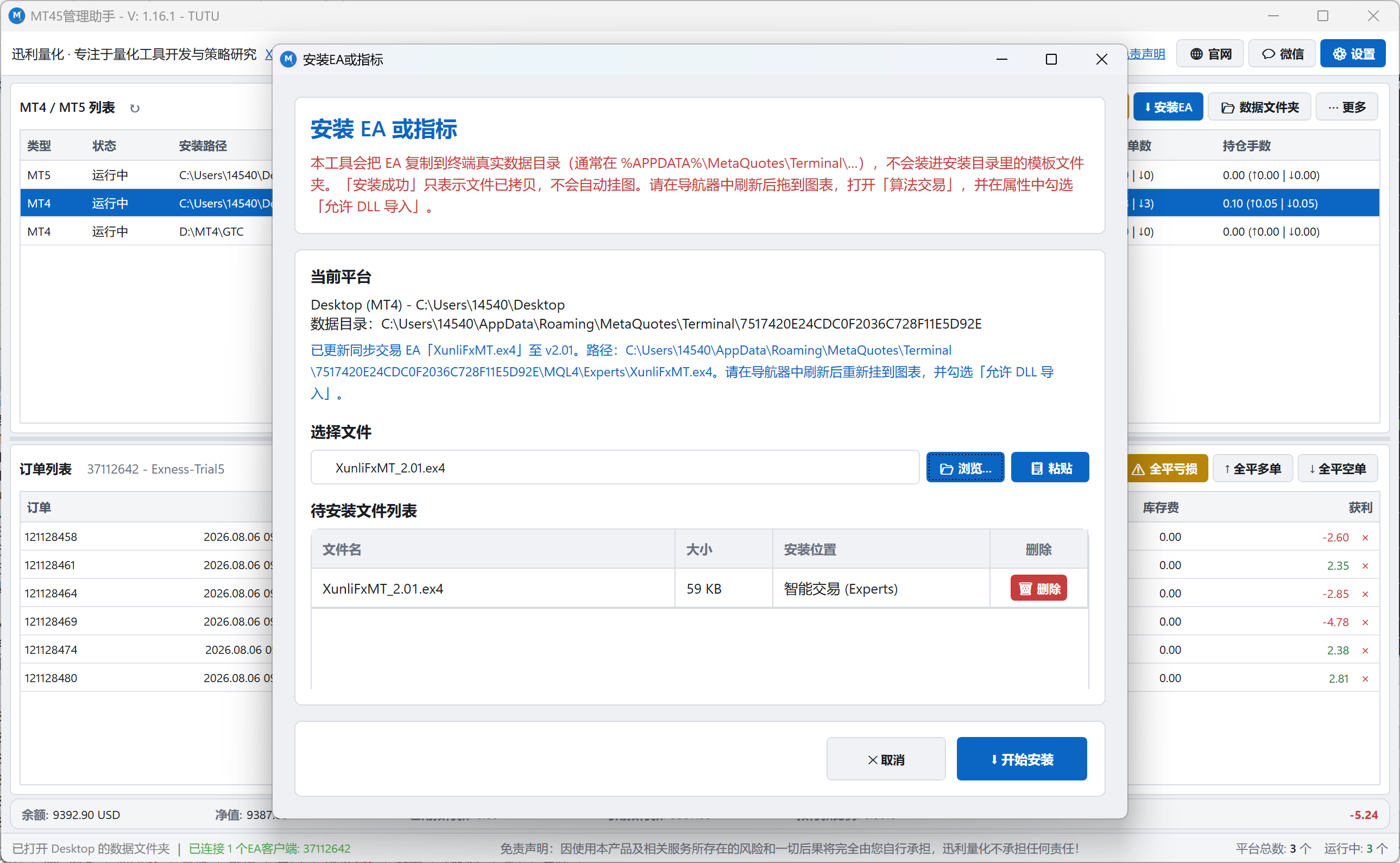Image resolution: width=1400 pixels, height=863 pixels.
Task: Minimize the install EA dialog
Action: click(1001, 59)
